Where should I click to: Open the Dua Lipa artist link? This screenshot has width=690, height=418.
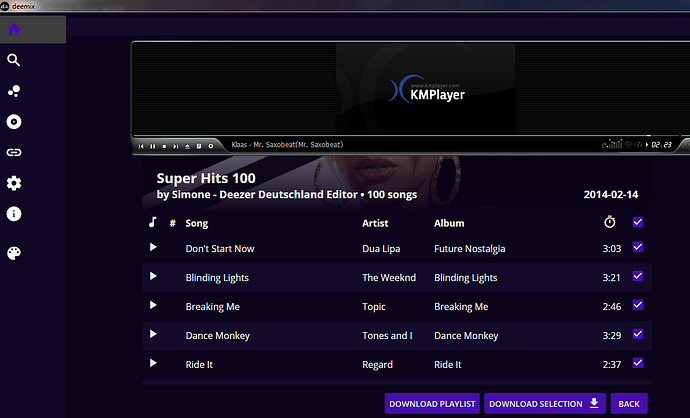coord(380,249)
